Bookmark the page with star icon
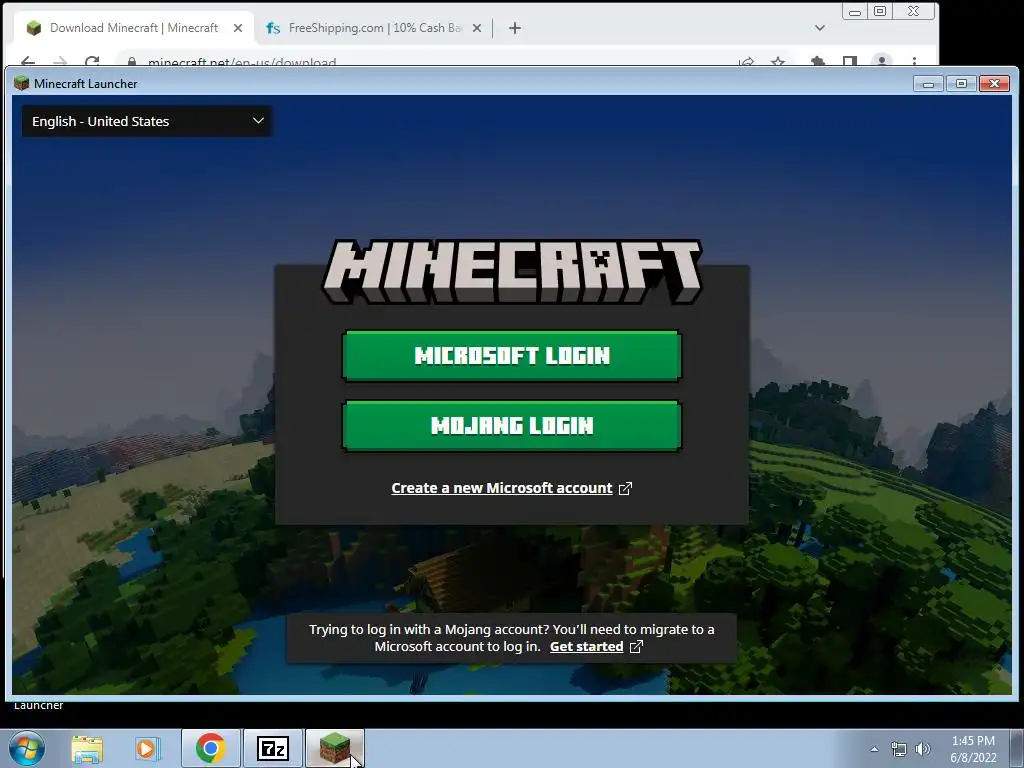1024x768 pixels. [778, 61]
